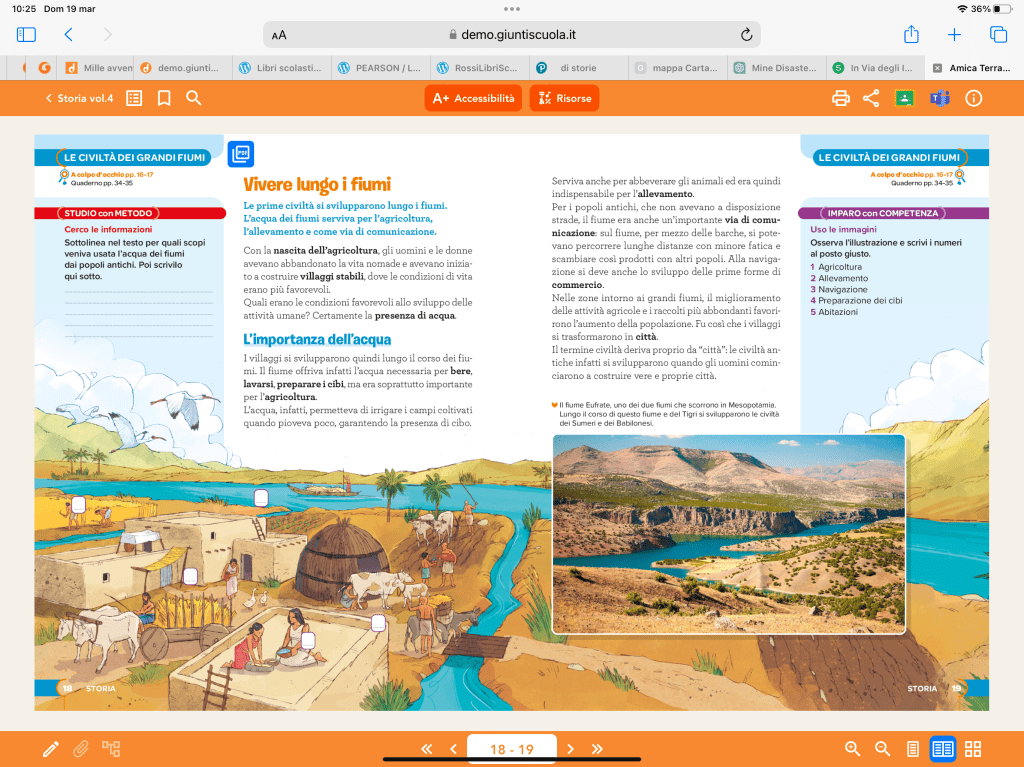The image size is (1024, 767).
Task: Open the Google Classroom icon
Action: pyautogui.click(x=904, y=98)
